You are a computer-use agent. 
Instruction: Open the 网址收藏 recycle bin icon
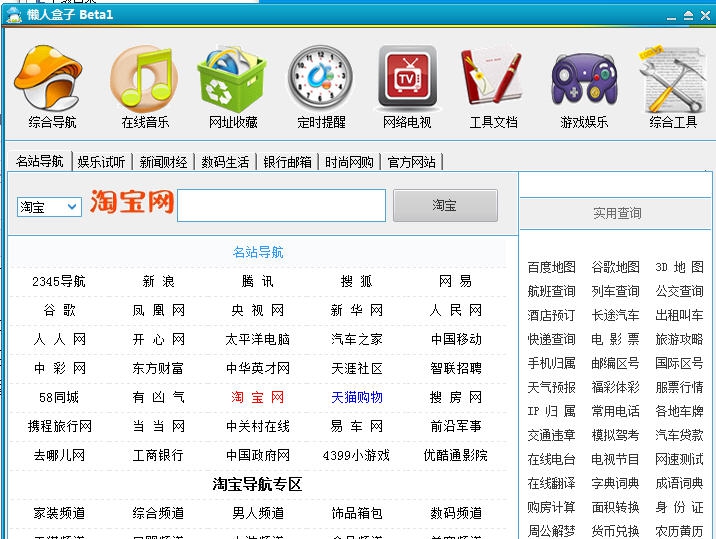(232, 79)
